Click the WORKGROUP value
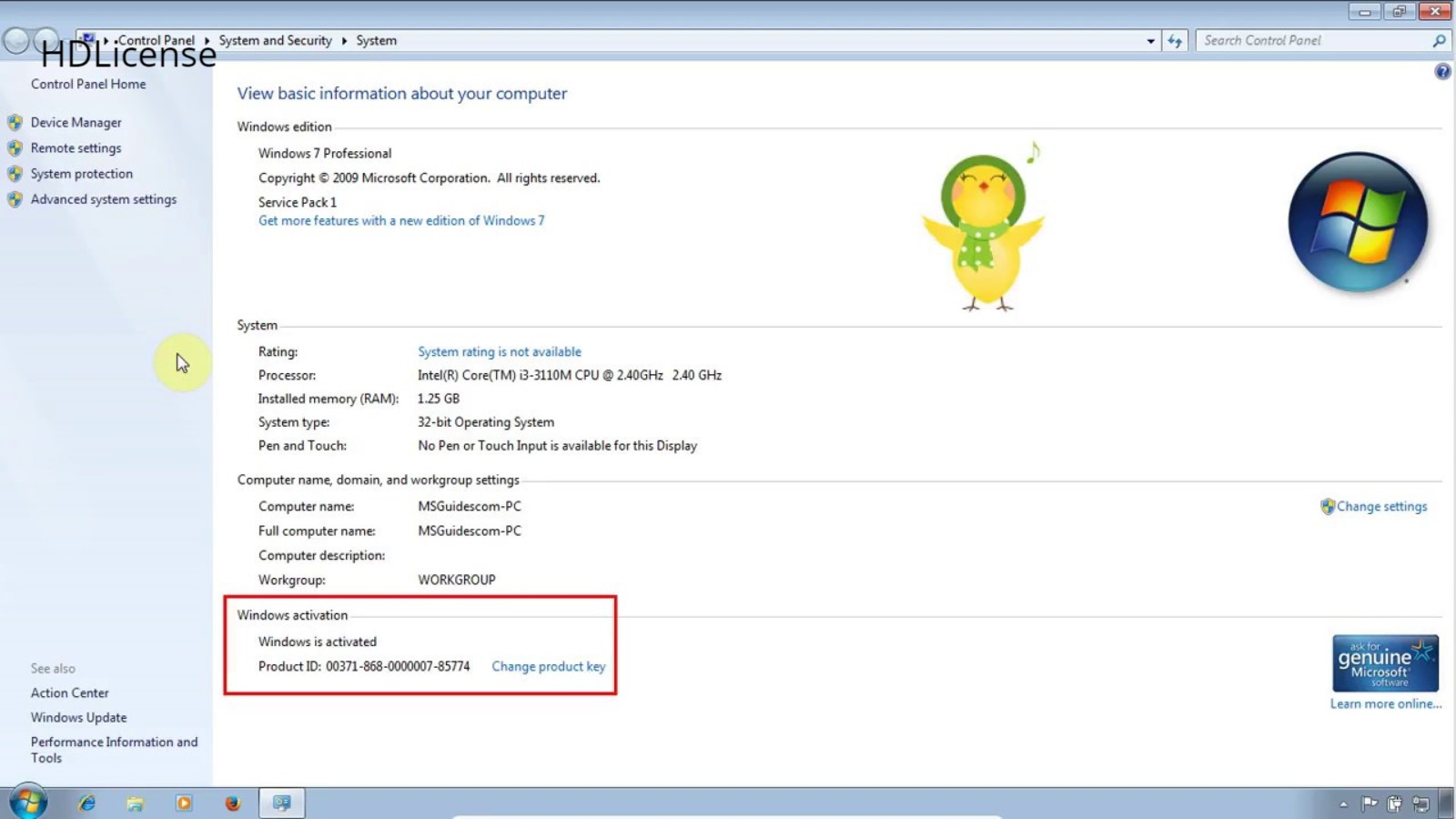The image size is (1456, 819). point(457,580)
